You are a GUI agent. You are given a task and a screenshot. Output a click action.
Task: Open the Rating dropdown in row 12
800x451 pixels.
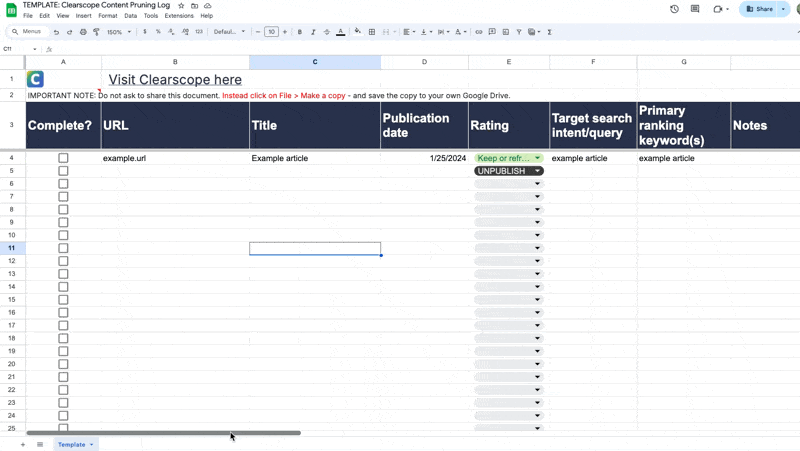[509, 261]
